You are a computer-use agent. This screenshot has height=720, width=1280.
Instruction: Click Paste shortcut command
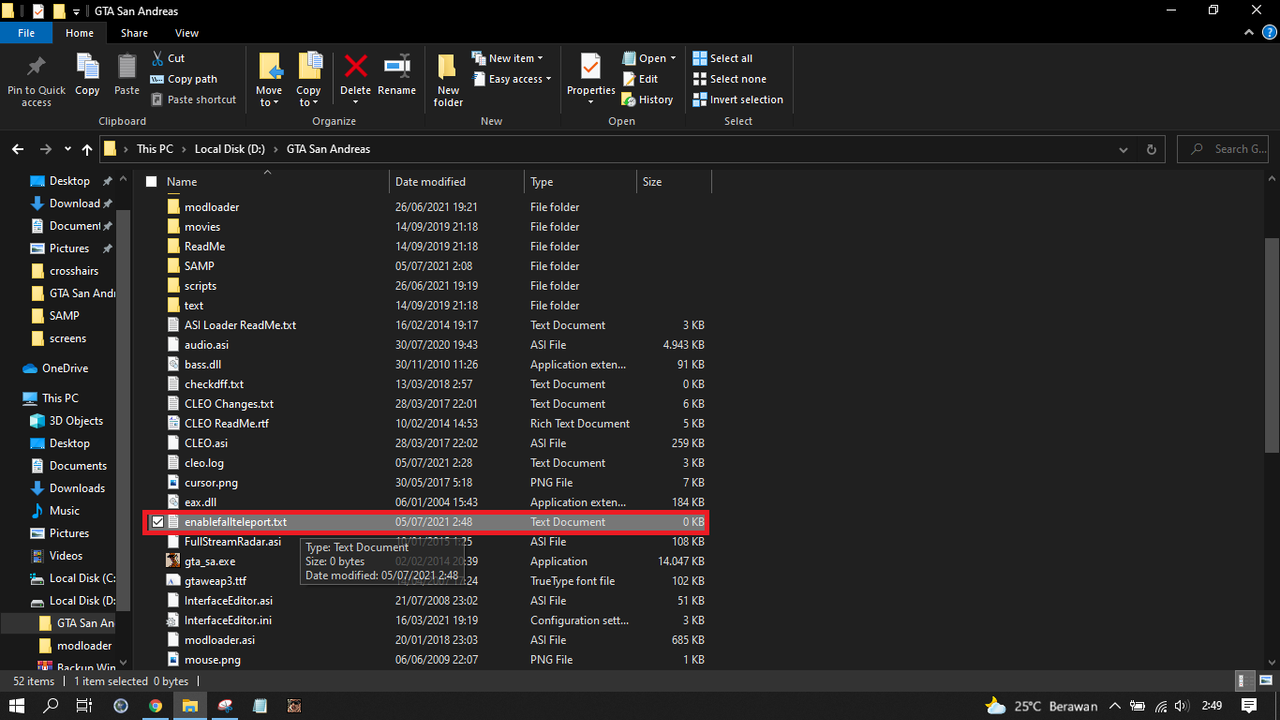194,100
